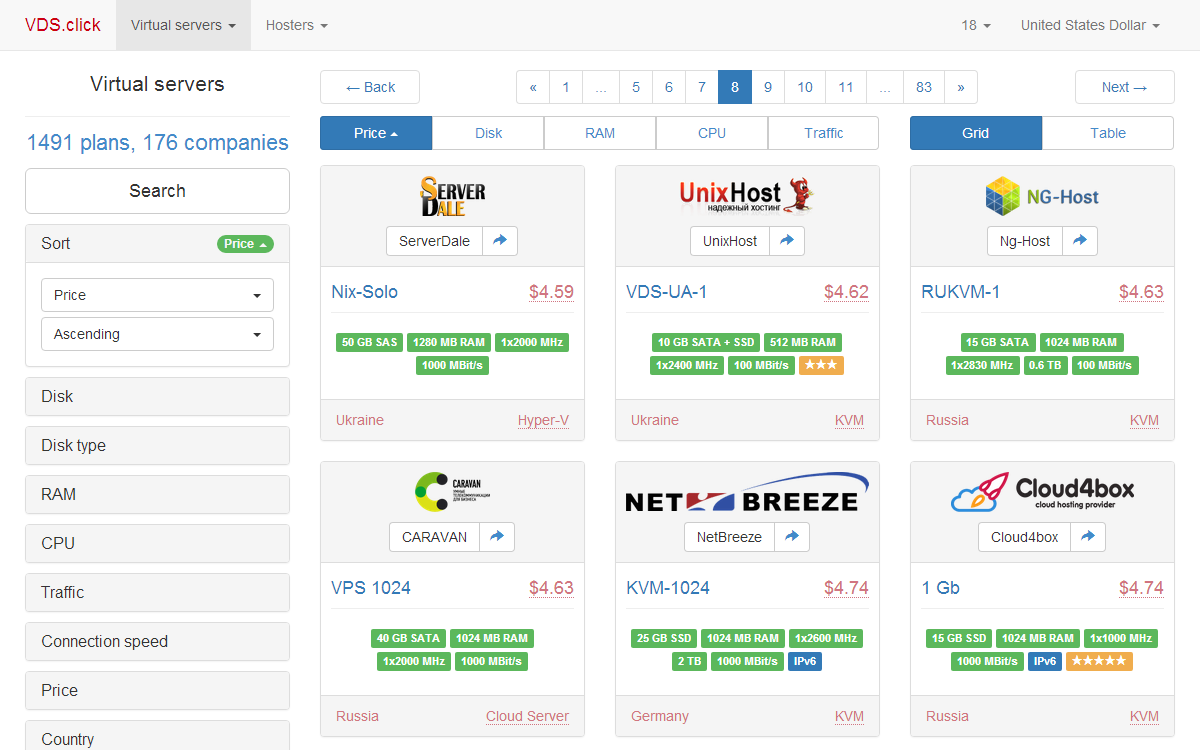Open the United States Dollar currency dropdown
The width and height of the screenshot is (1200, 750).
pyautogui.click(x=1090, y=25)
